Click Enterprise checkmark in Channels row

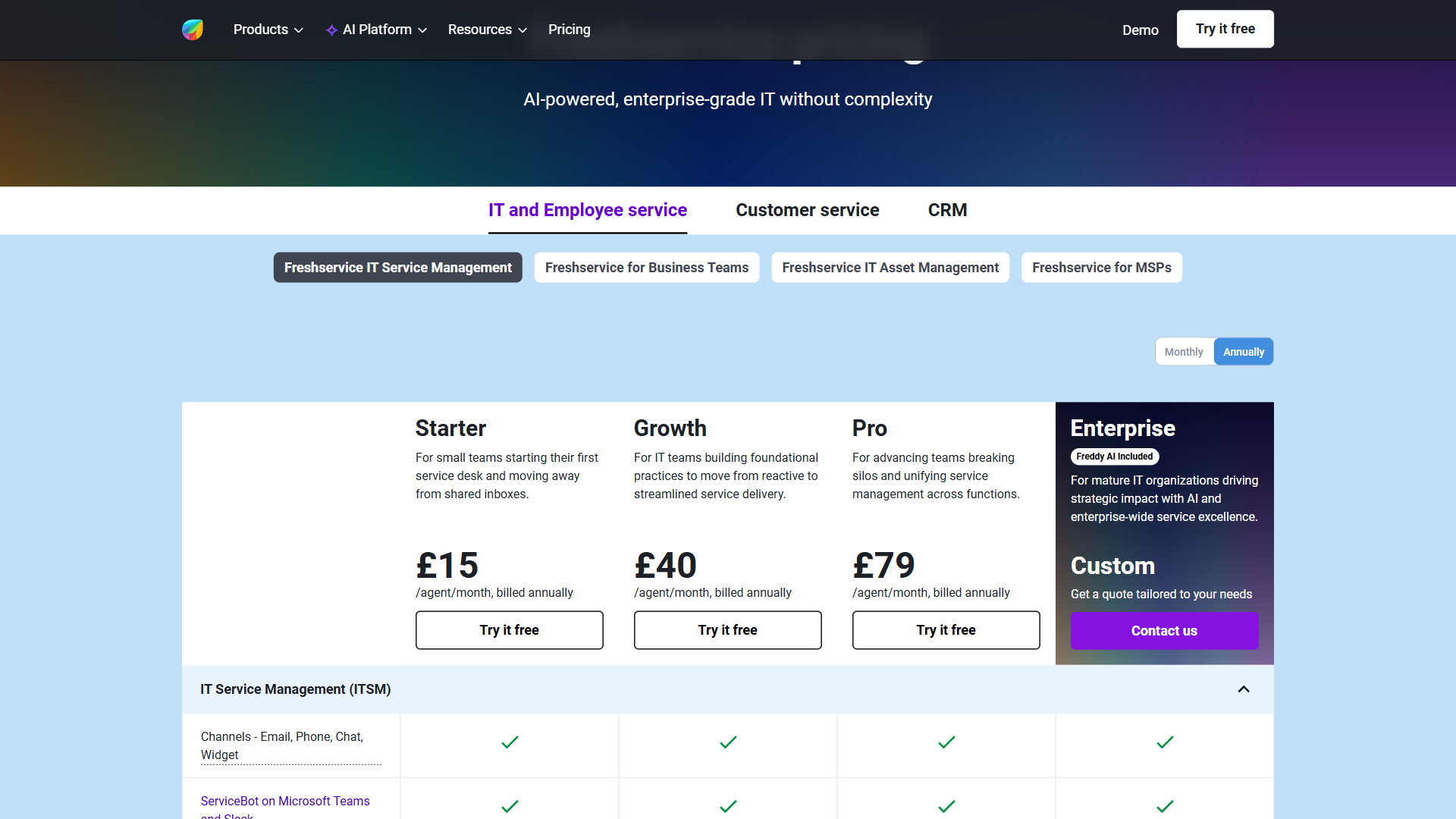(x=1165, y=742)
